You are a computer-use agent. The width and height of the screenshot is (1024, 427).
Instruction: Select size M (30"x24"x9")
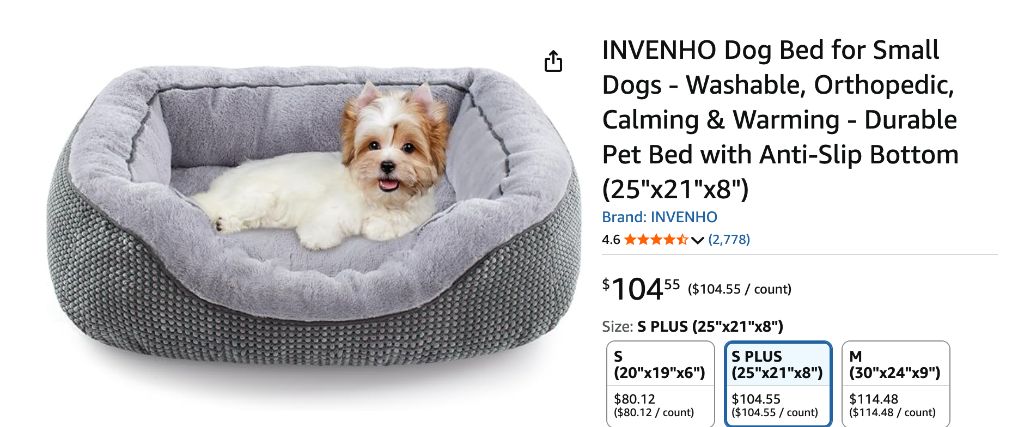click(895, 383)
